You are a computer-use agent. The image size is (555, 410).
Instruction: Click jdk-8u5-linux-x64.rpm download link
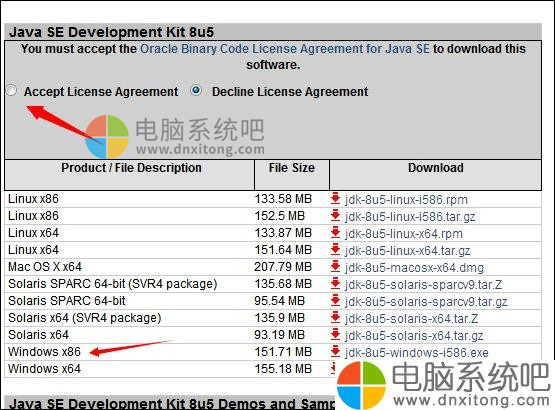click(404, 234)
